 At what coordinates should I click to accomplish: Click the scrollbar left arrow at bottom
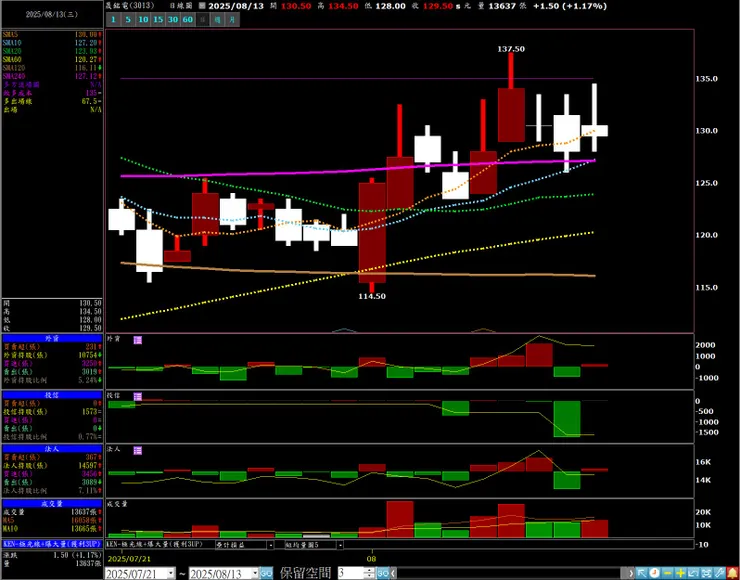(x=394, y=573)
